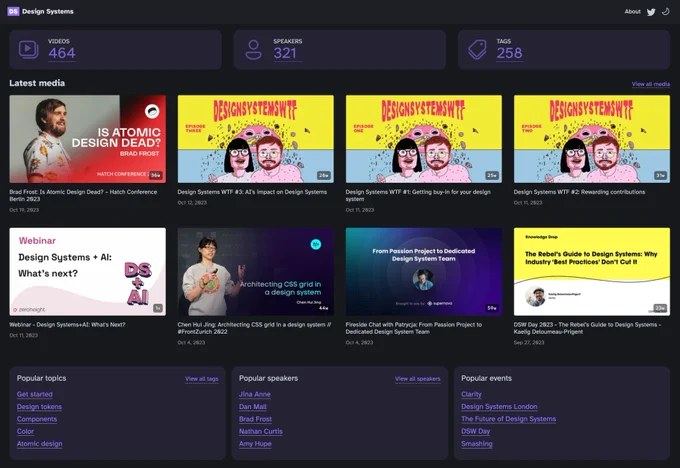Click the Oct 12, 2023 date text
Image resolution: width=680 pixels, height=468 pixels.
192,203
